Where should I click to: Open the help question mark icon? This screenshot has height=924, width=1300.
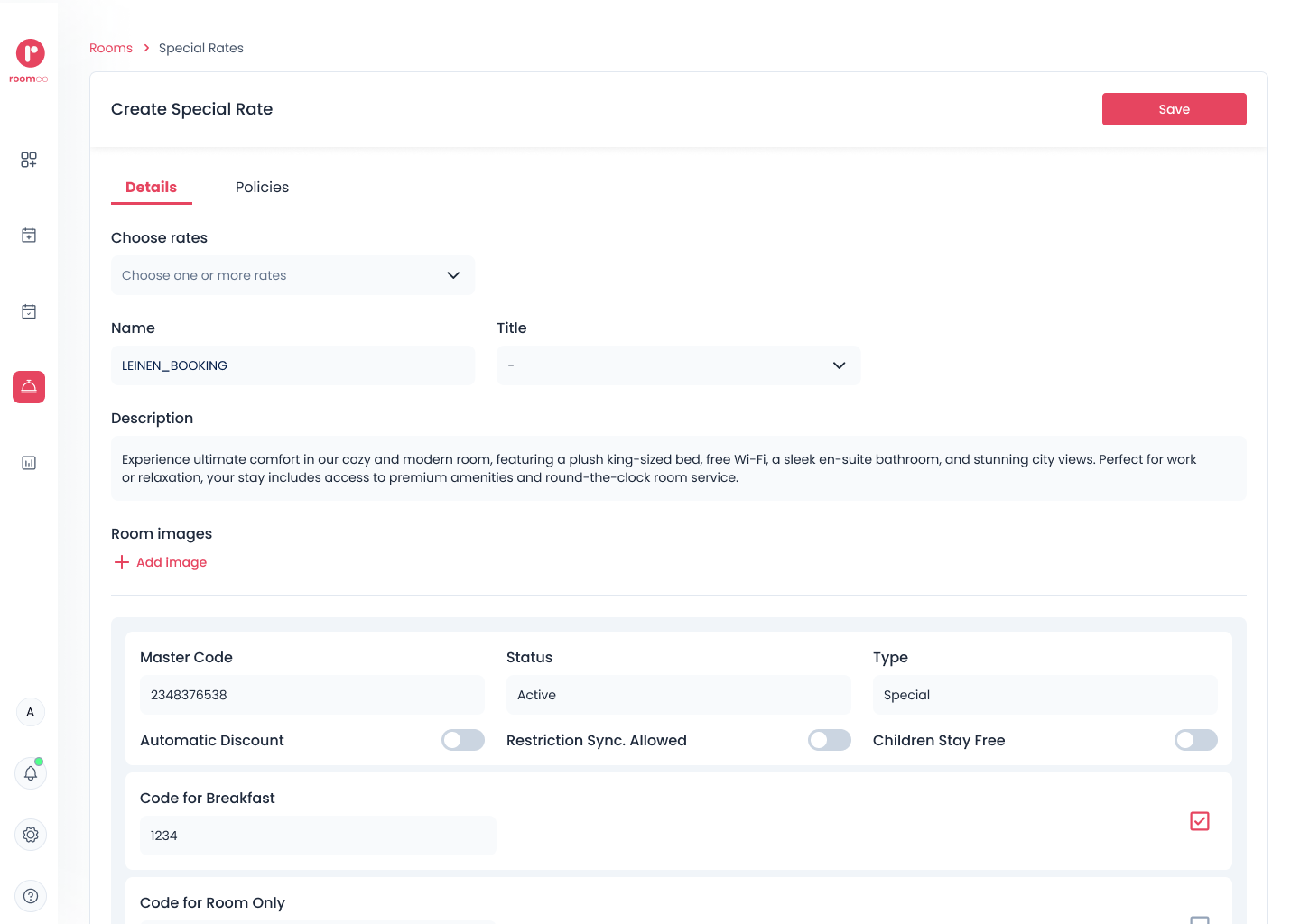point(31,896)
